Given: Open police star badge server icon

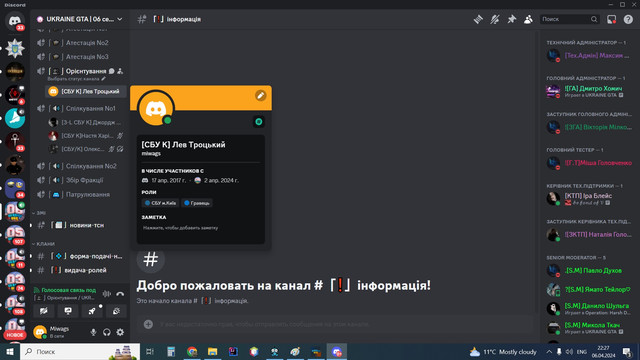Looking at the screenshot, I should coord(15,48).
